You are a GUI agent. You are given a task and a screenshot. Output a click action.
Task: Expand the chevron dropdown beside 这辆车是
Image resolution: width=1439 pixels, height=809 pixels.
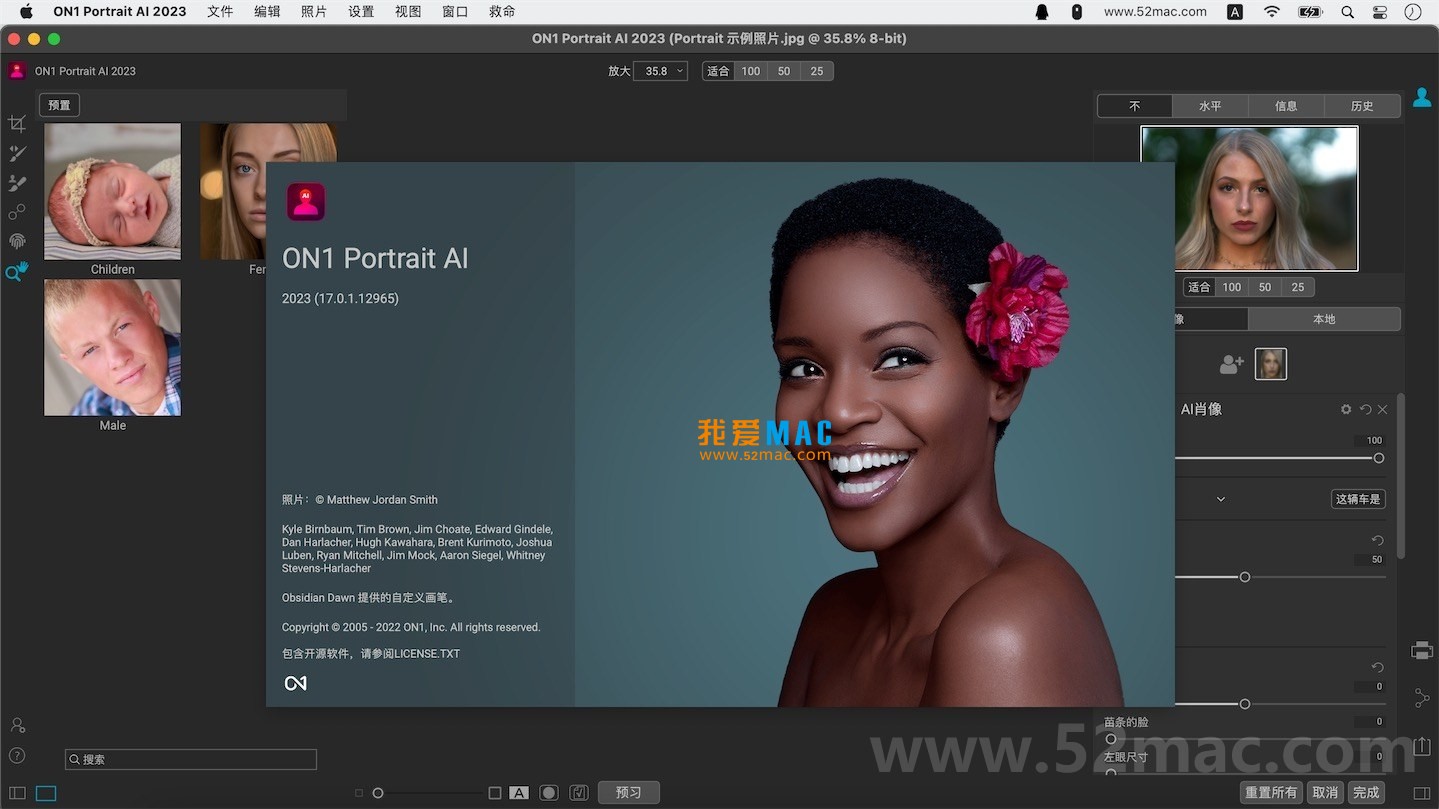click(1221, 499)
